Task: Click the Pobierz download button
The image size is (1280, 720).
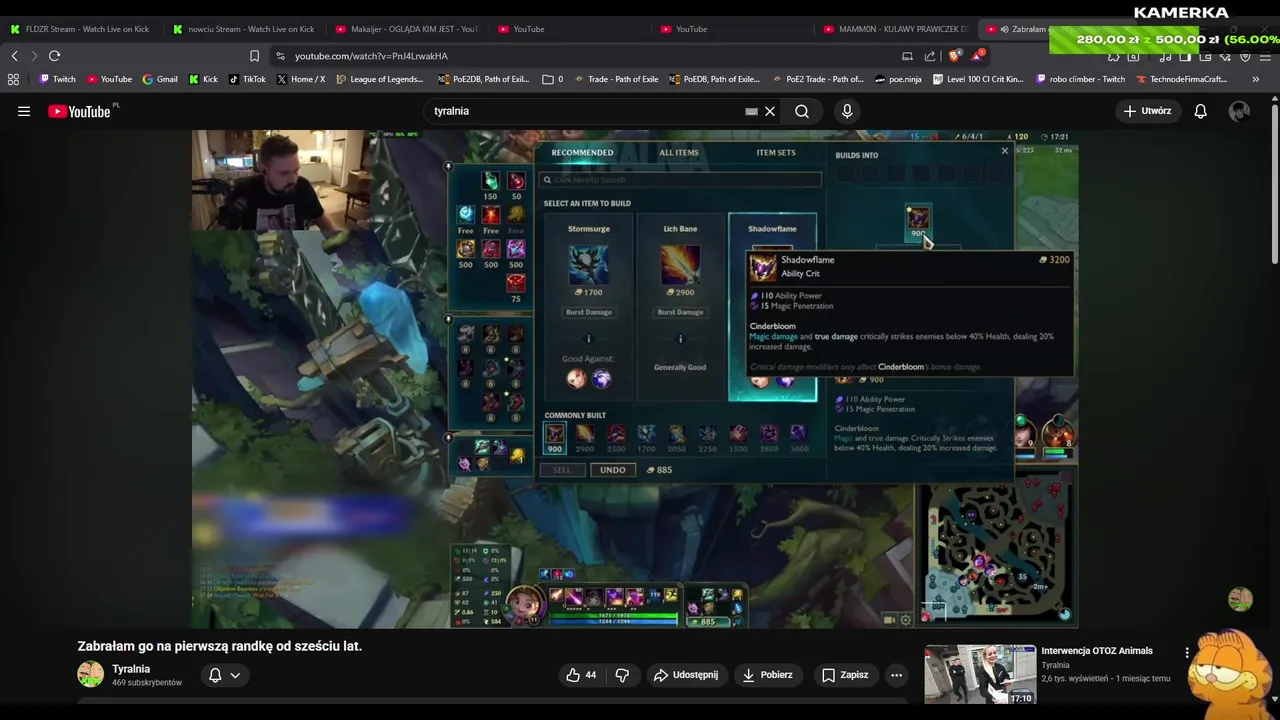Action: click(x=767, y=675)
